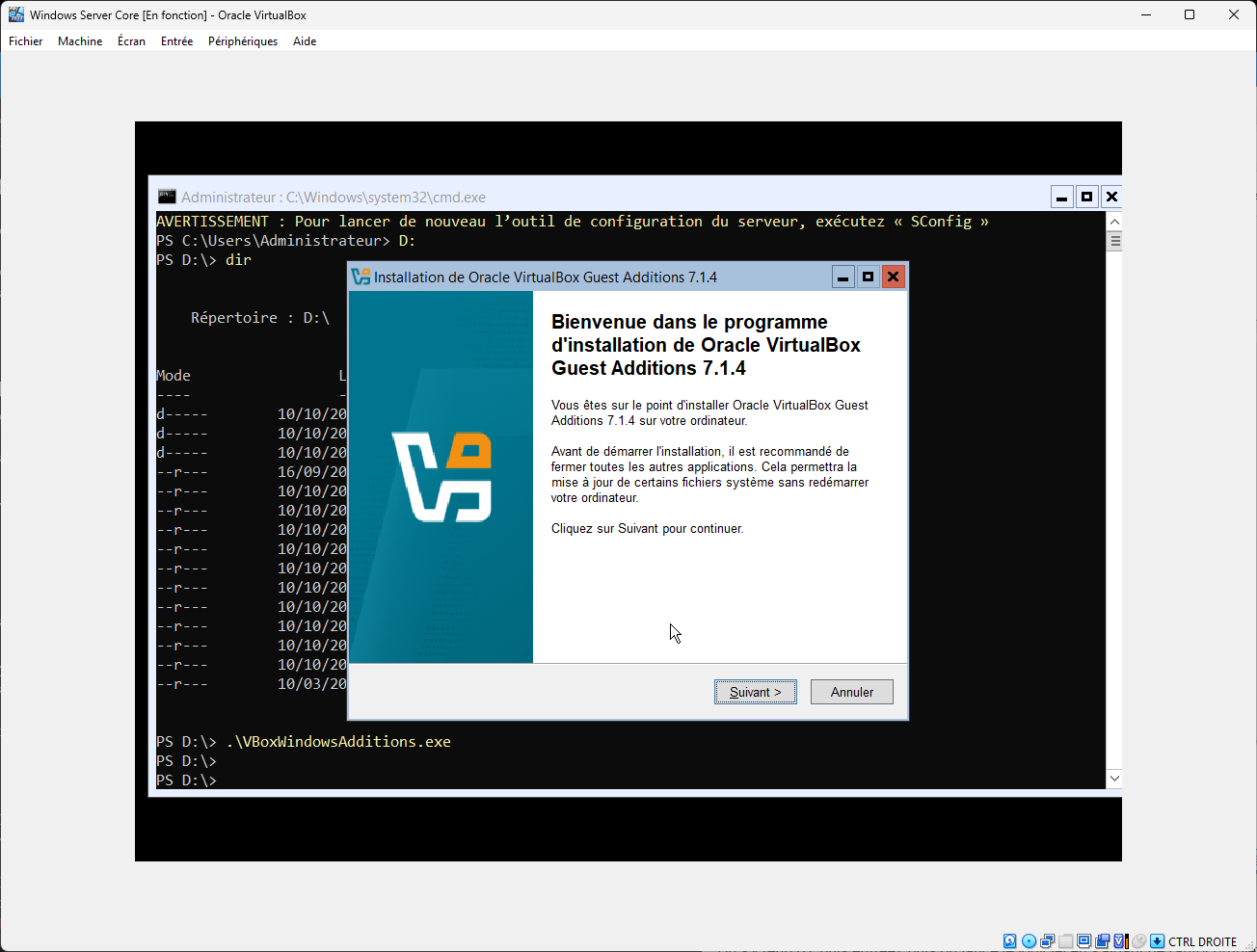The image size is (1257, 952).
Task: Click the resize grip in the VirtualBox status bar
Action: click(1249, 944)
